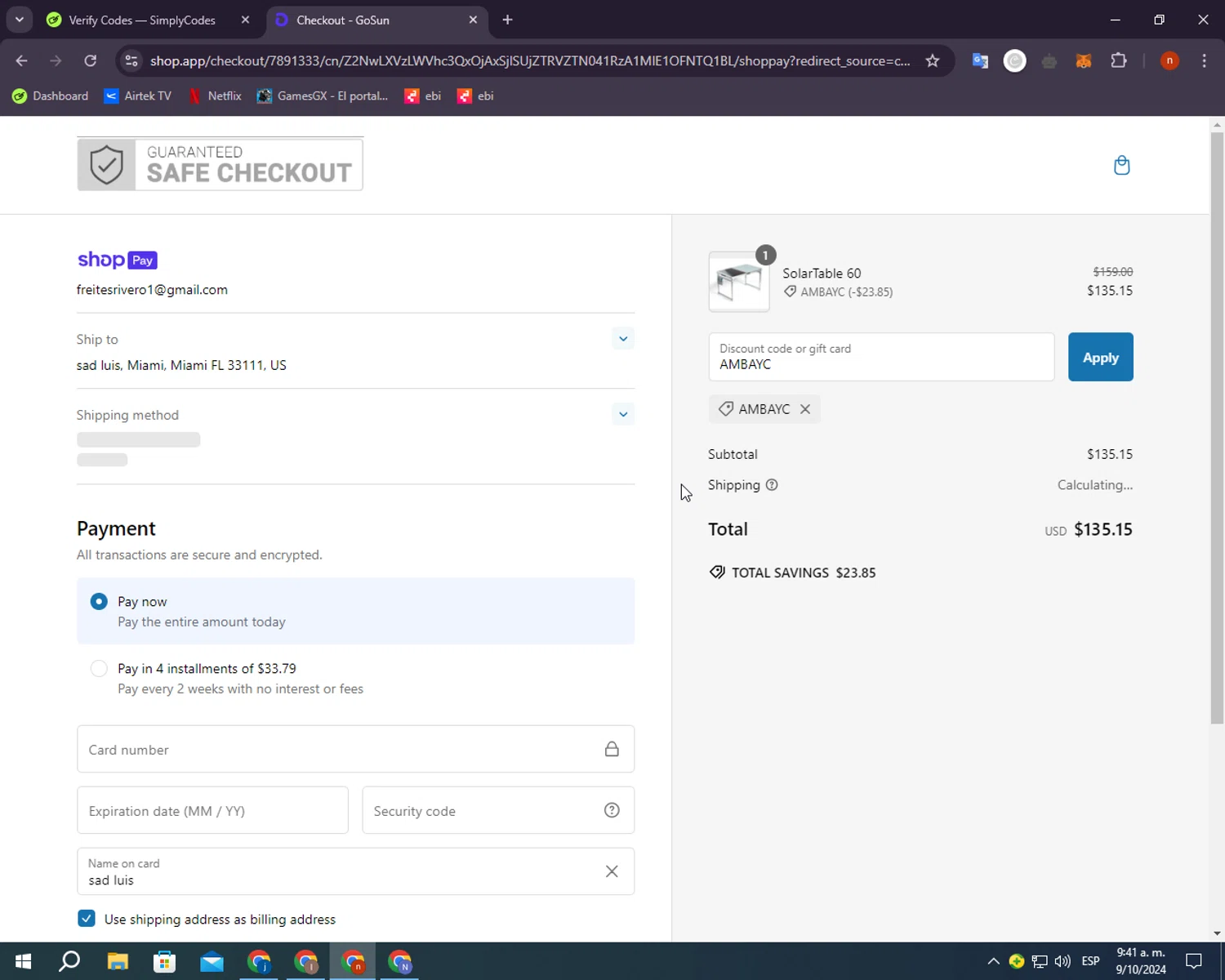The height and width of the screenshot is (980, 1225).
Task: Focus the Card number field
Action: point(355,749)
